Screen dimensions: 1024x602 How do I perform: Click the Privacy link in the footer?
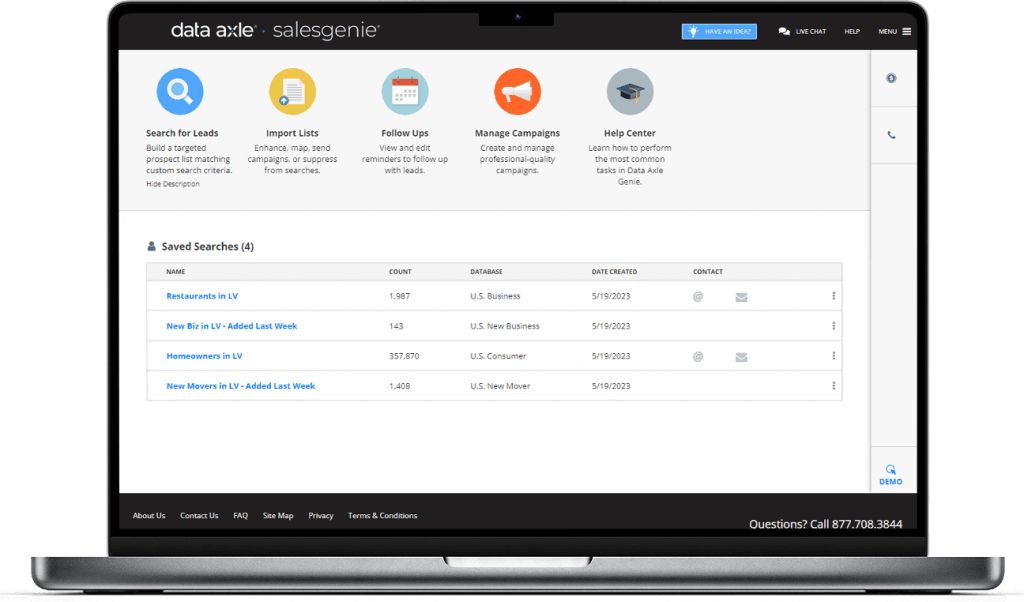click(321, 516)
